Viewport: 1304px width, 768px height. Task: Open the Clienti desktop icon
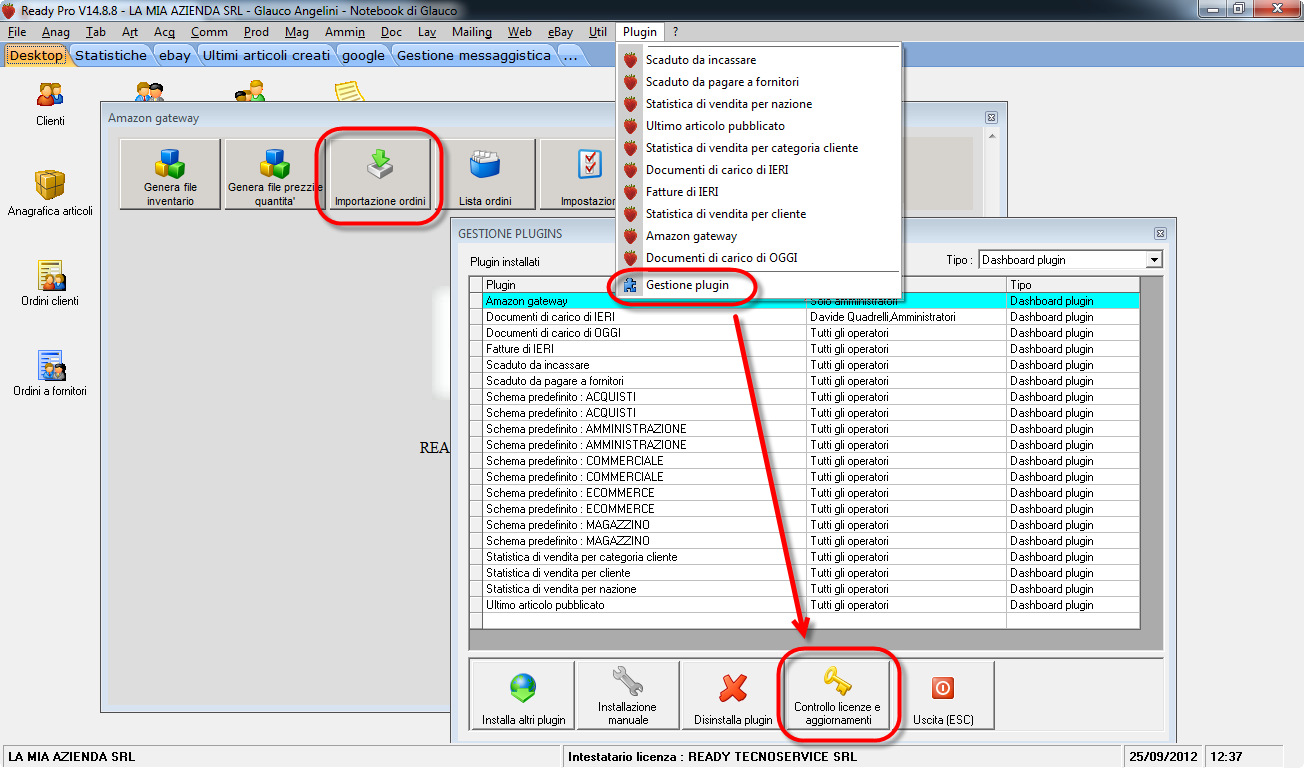pos(50,104)
